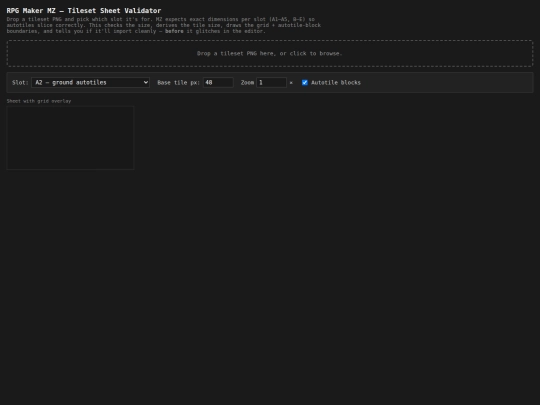Click the Autotile blocks label
The height and width of the screenshot is (405, 540).
pos(336,82)
